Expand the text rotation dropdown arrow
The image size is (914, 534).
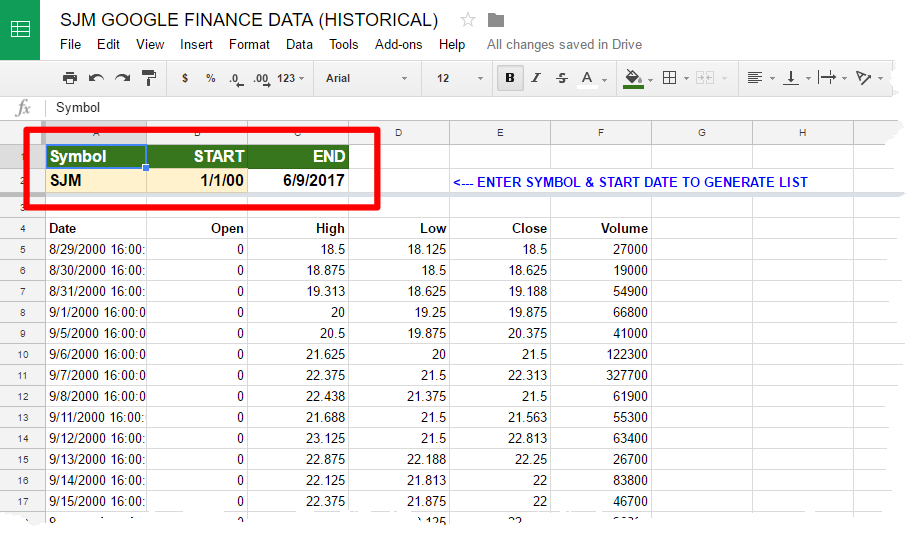click(880, 79)
